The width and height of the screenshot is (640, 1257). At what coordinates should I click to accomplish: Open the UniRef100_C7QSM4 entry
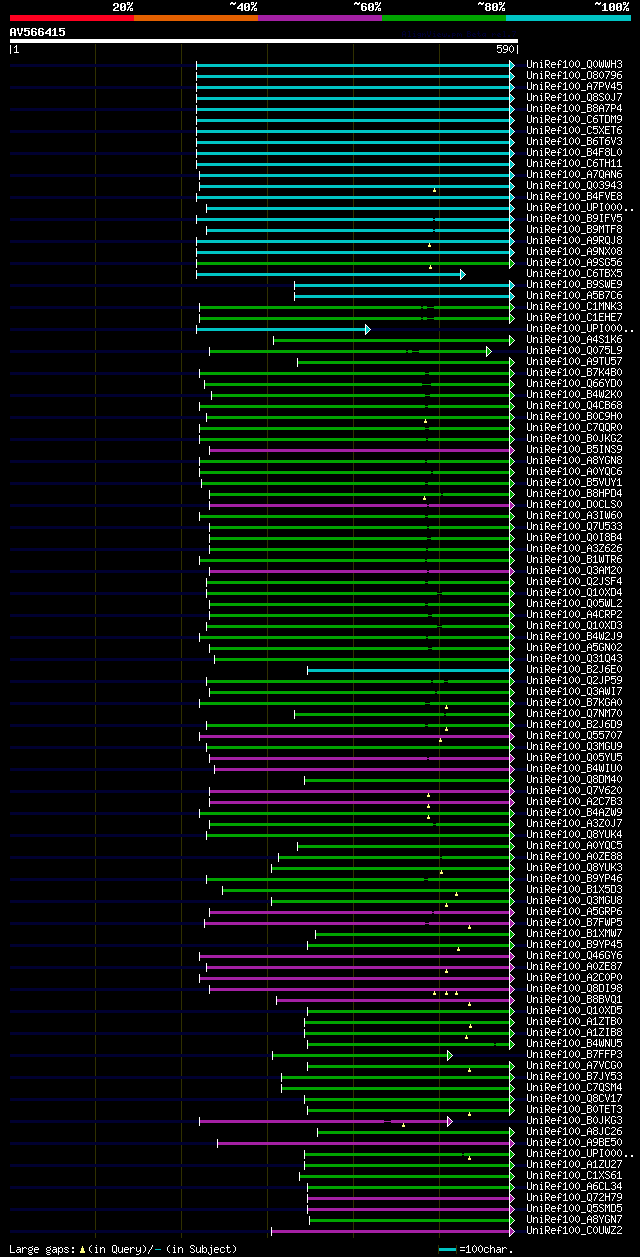[574, 1087]
